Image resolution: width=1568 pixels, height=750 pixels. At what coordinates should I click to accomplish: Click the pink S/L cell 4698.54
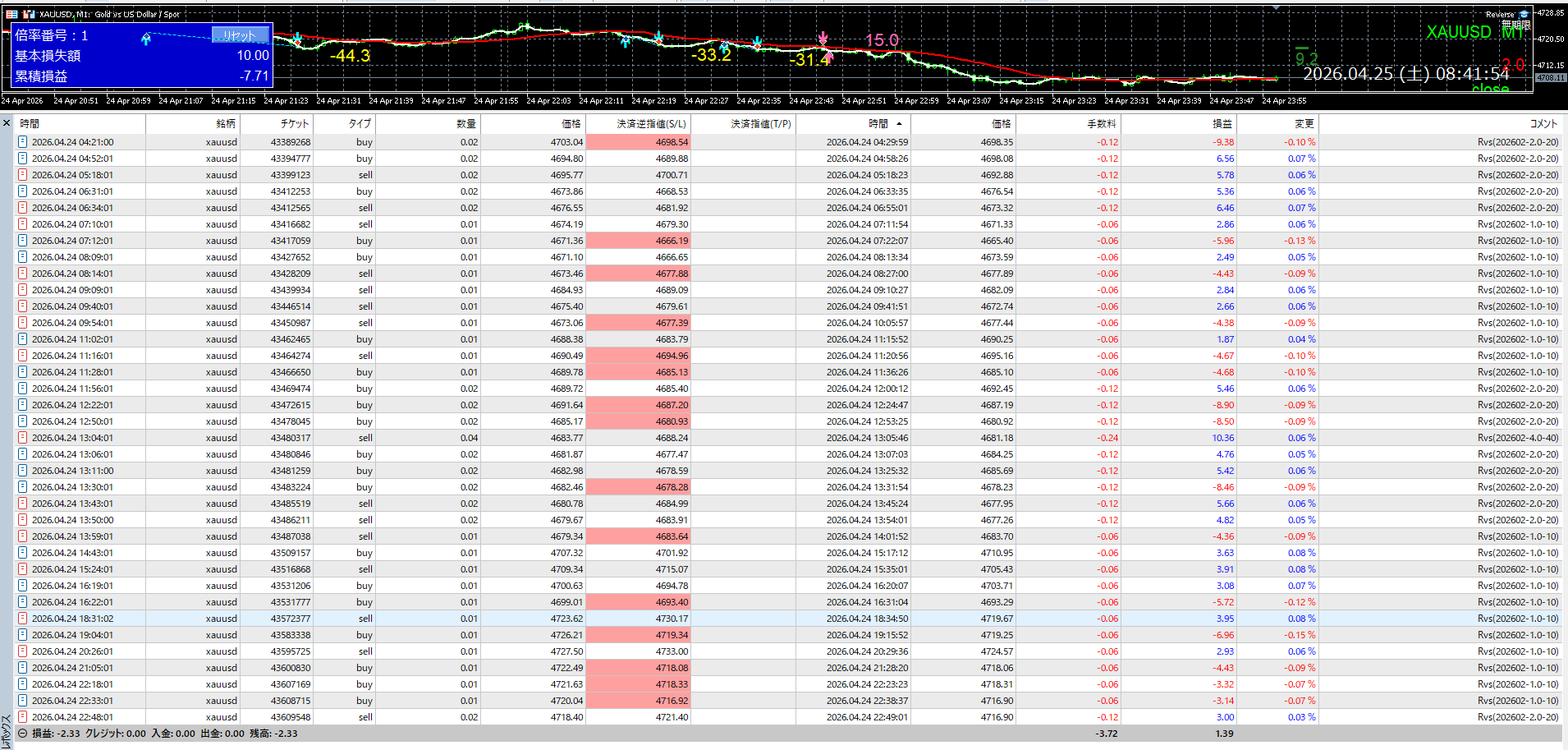[638, 142]
